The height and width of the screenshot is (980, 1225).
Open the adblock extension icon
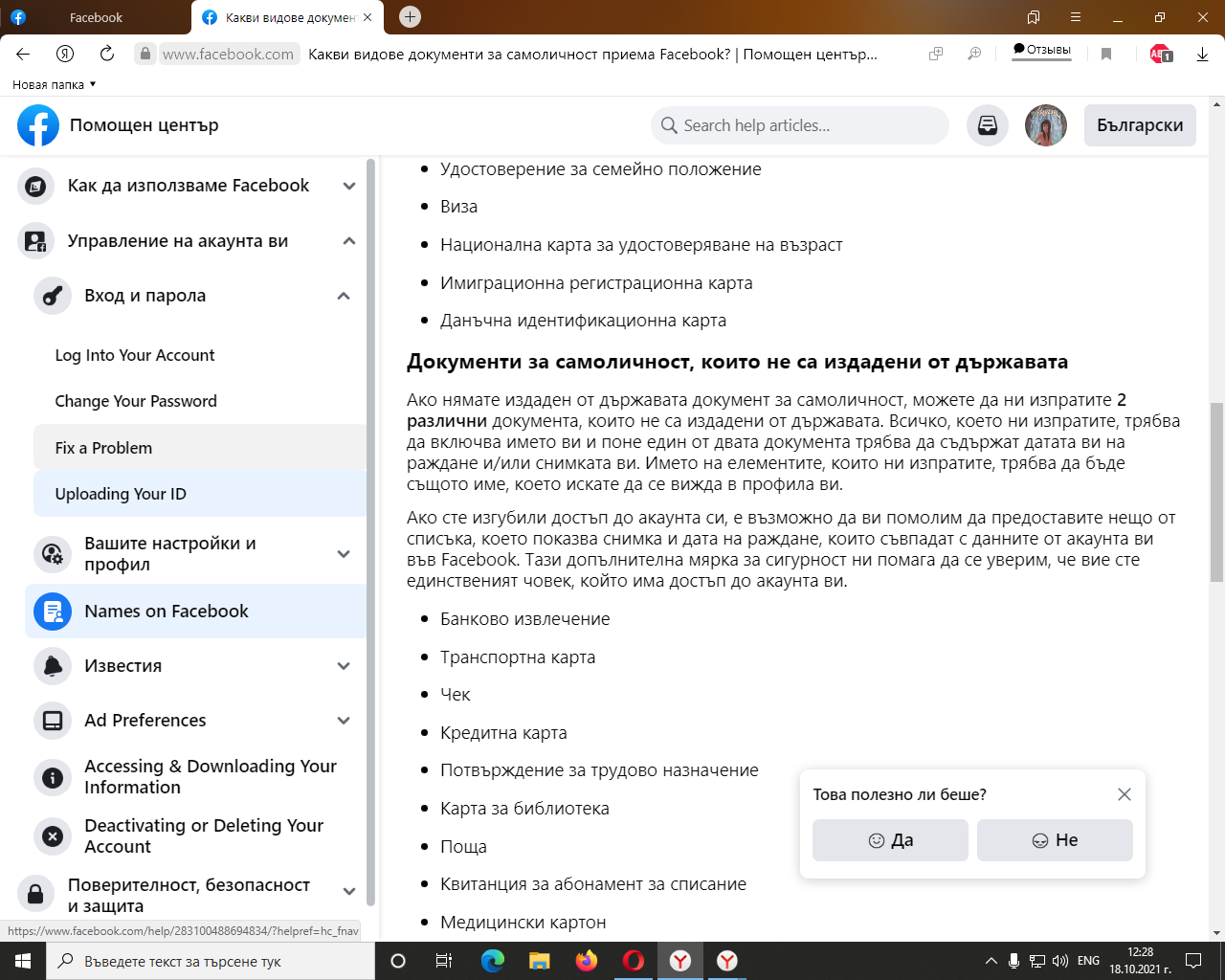1161,54
